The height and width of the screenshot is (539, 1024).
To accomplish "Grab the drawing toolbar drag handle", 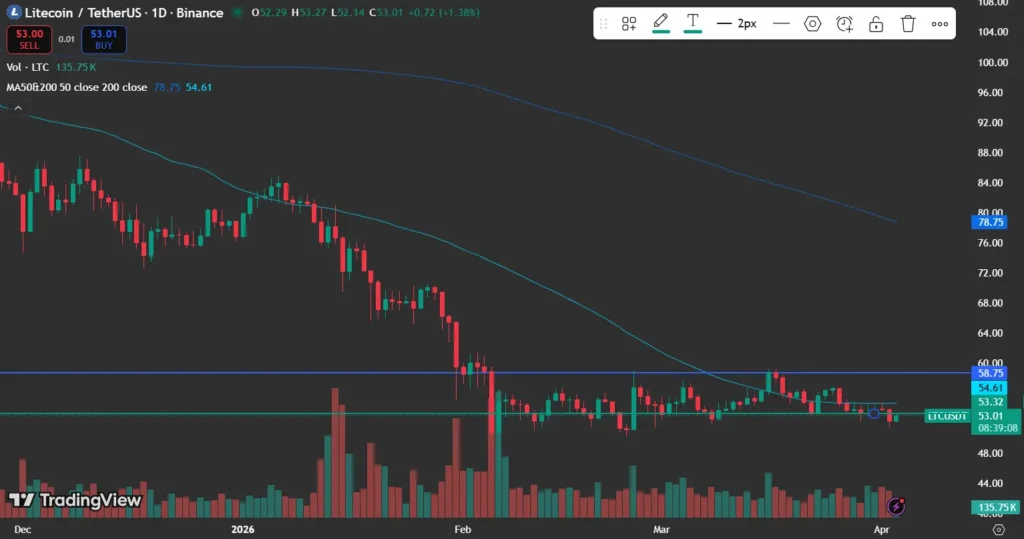I will (603, 24).
